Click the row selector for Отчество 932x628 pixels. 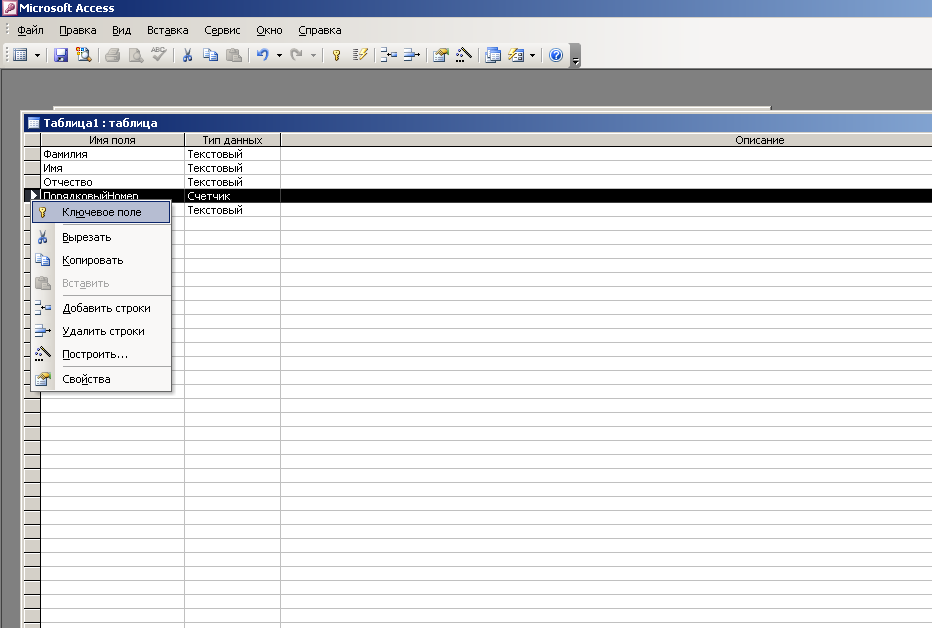(x=32, y=182)
